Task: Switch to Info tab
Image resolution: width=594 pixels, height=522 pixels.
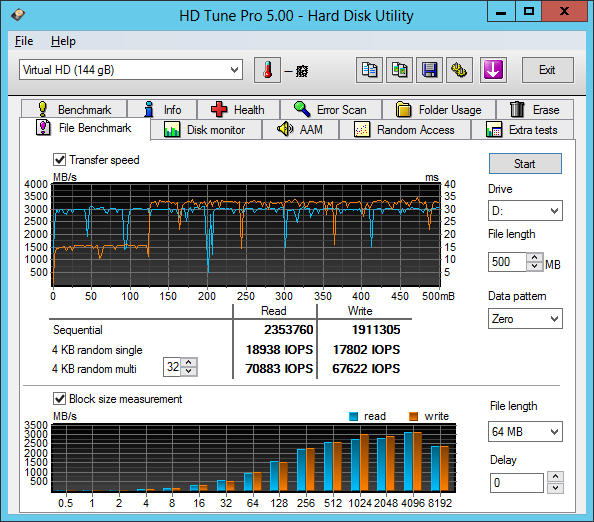Action: click(163, 109)
